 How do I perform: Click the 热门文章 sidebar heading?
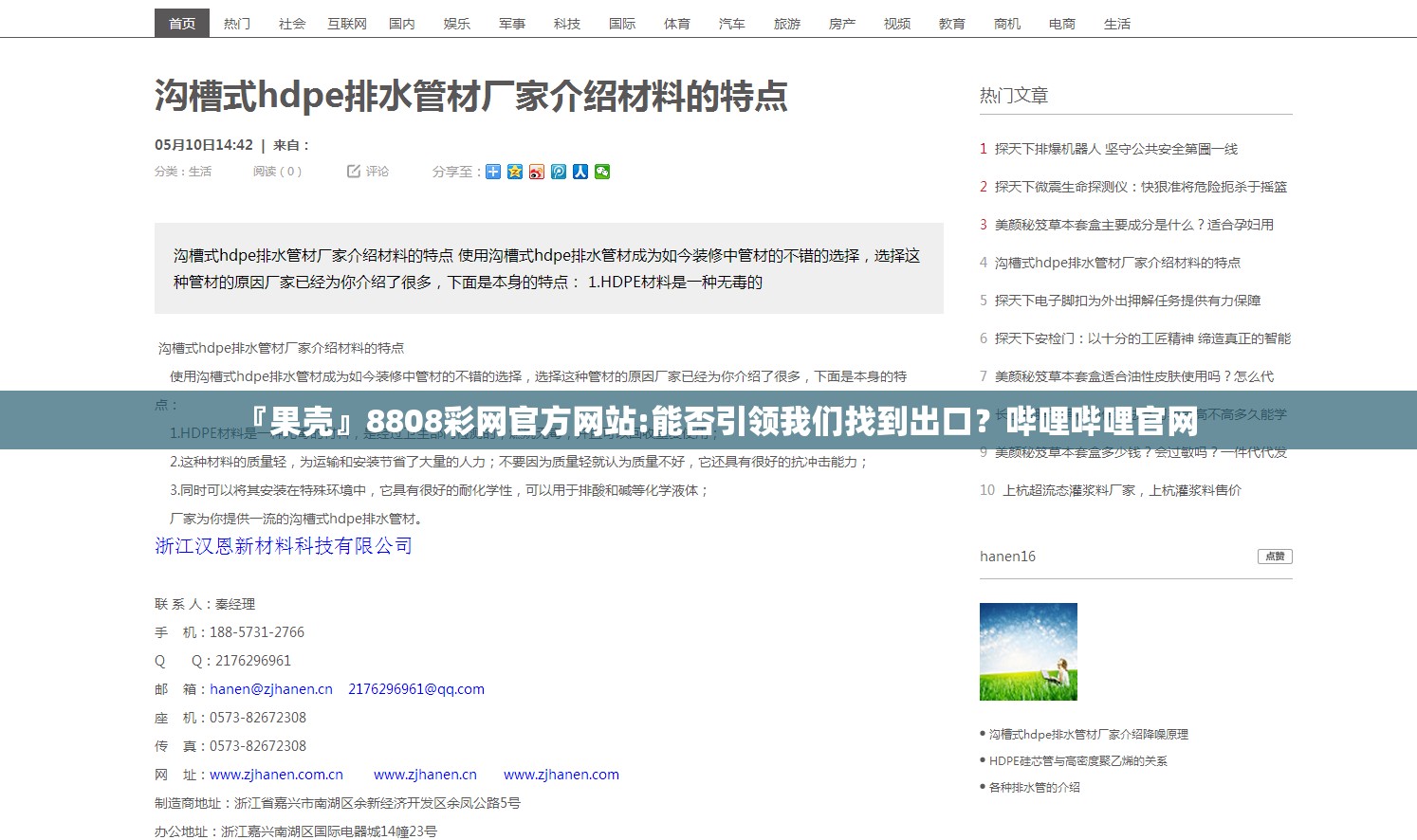[x=1014, y=96]
